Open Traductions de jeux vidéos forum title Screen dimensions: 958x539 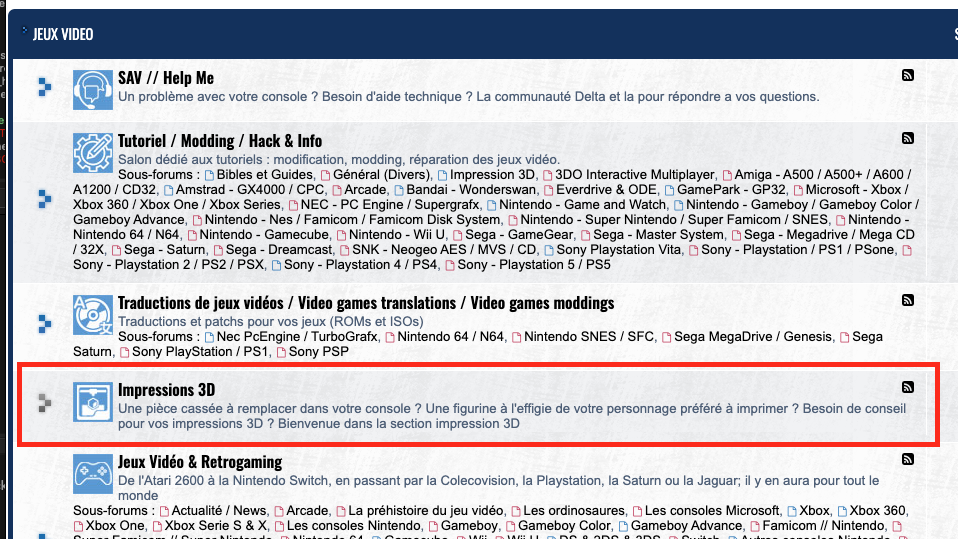tap(366, 303)
